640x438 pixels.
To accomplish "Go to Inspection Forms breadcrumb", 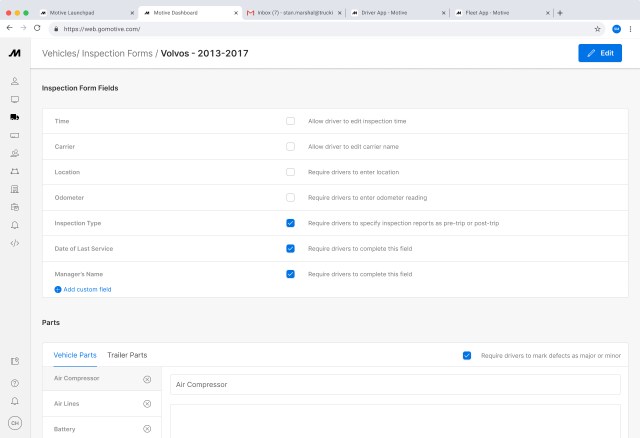I will pyautogui.click(x=119, y=53).
